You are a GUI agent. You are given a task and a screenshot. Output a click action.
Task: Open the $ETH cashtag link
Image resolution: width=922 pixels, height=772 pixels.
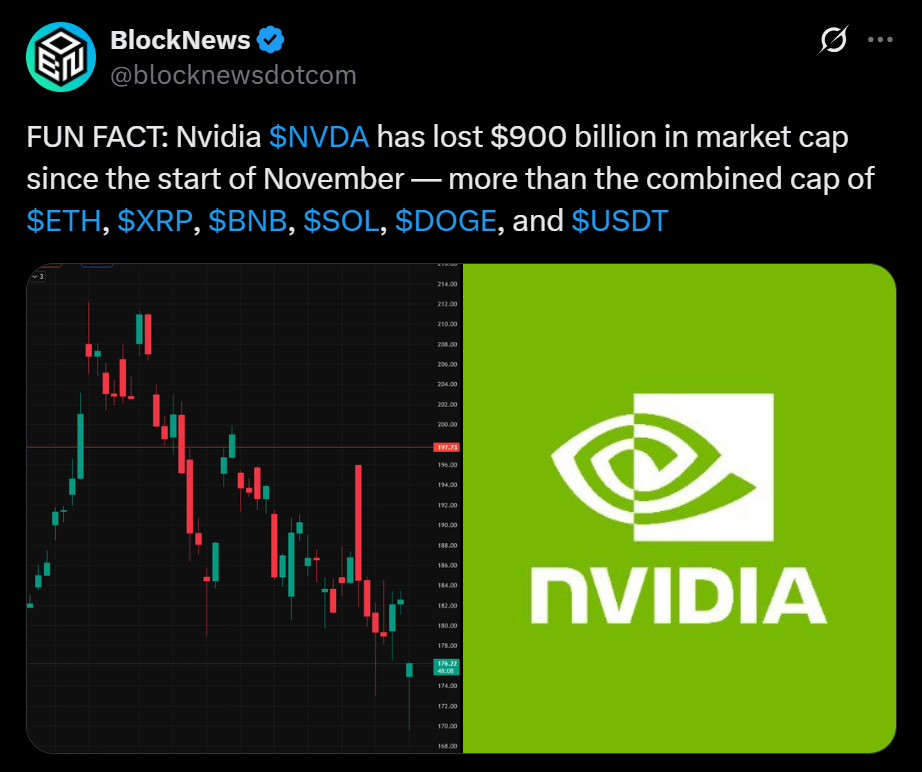65,220
